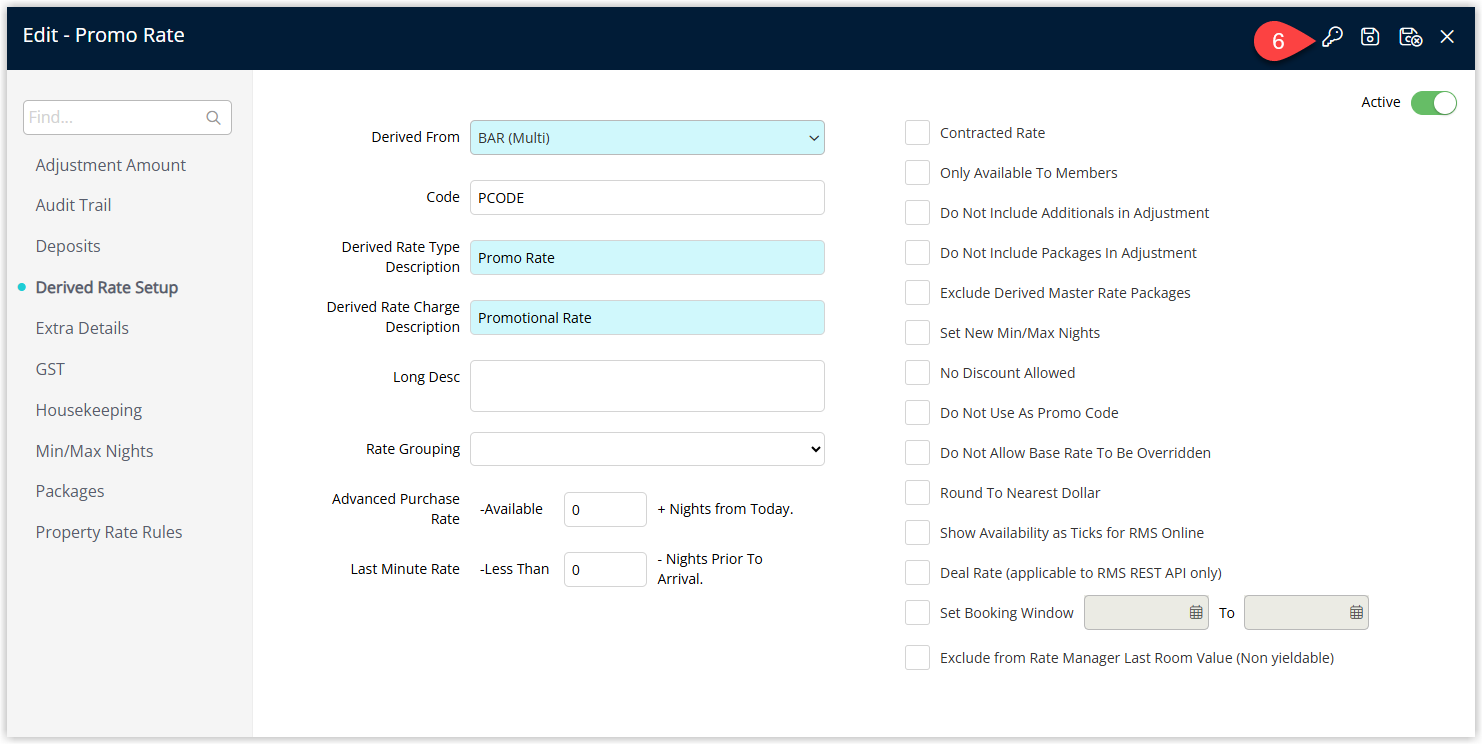Open the GST section
1483x745 pixels.
(50, 369)
